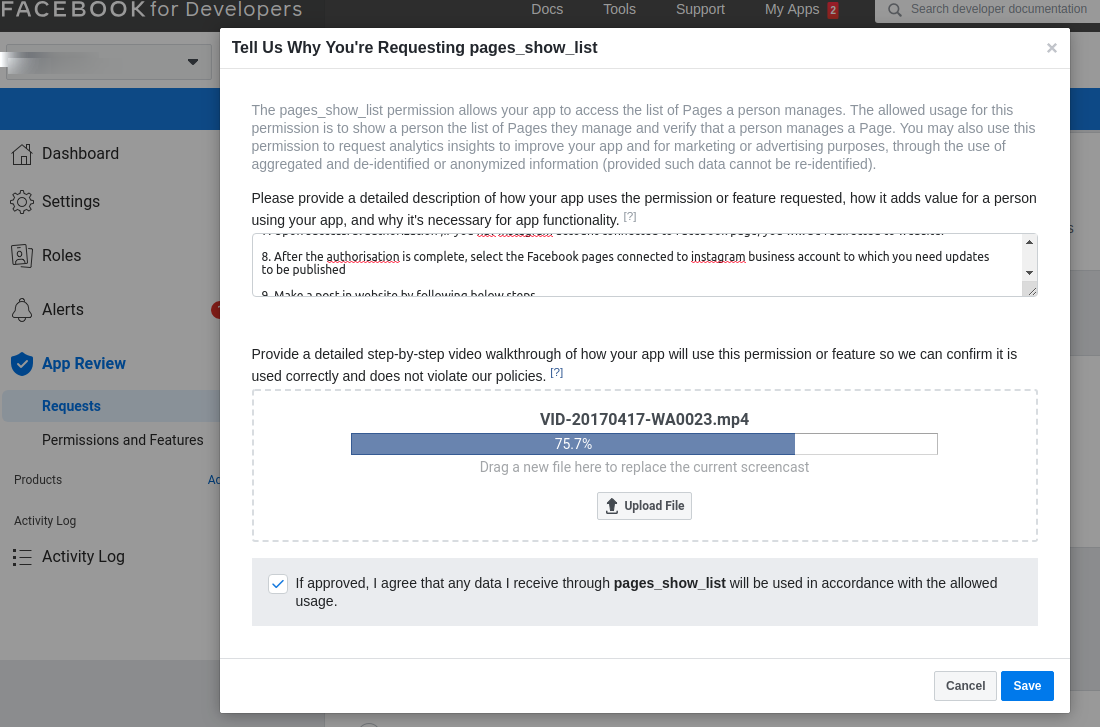Cancel the permission request dialog

[965, 686]
